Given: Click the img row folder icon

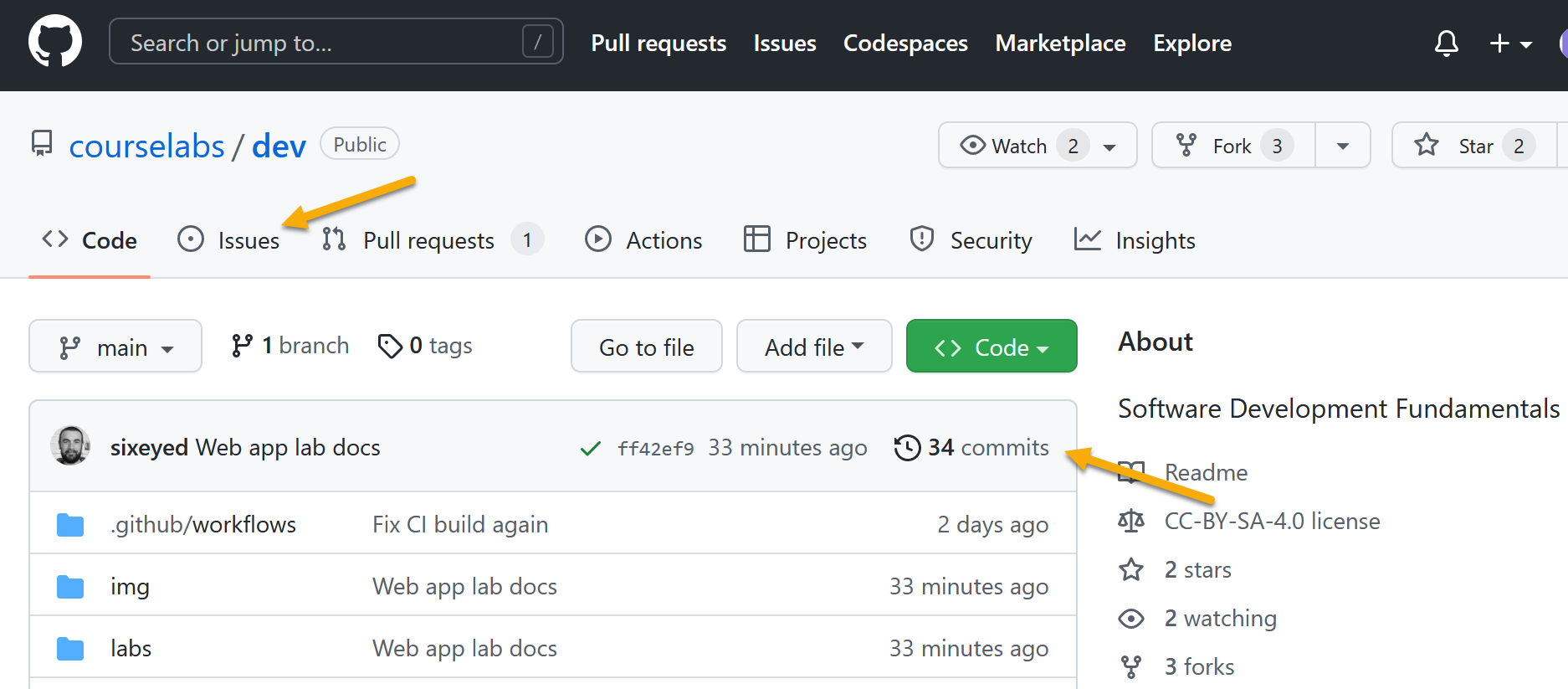Looking at the screenshot, I should click(x=70, y=587).
